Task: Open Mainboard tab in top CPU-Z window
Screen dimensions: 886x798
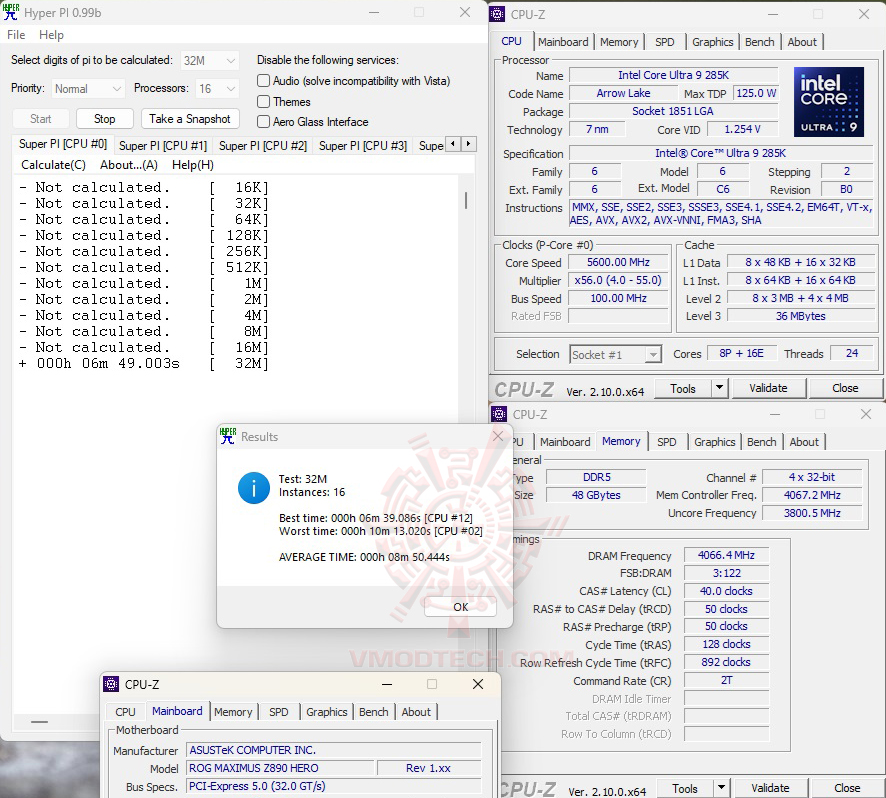Action: point(563,42)
